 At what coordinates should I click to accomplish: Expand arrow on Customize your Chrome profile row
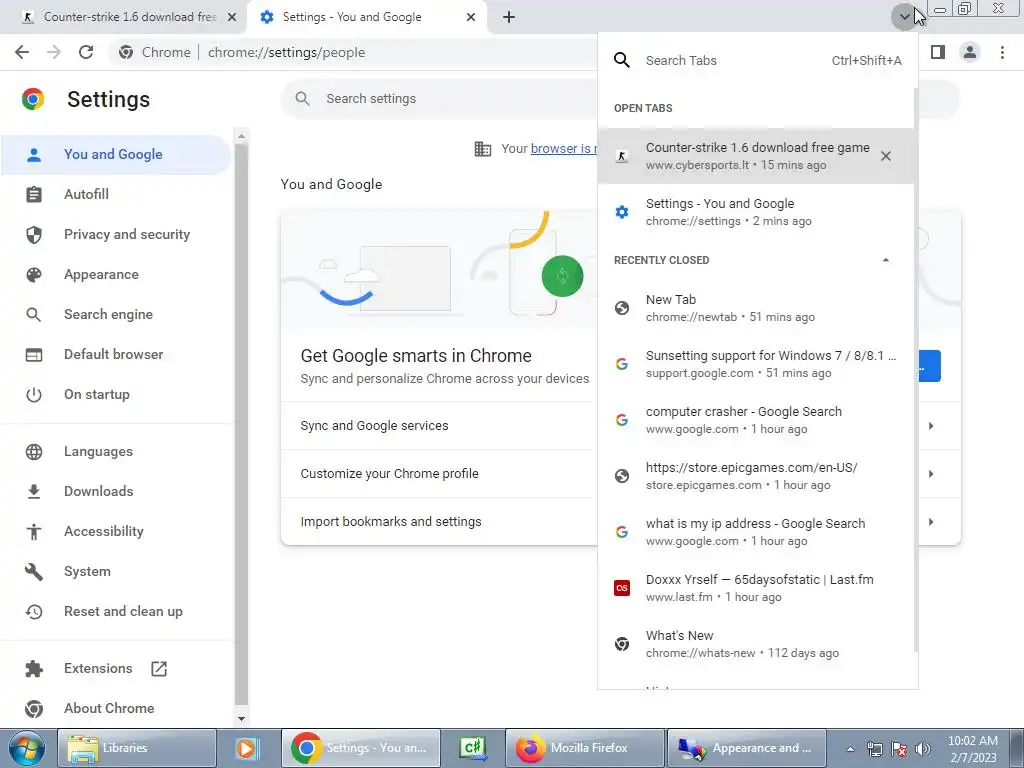point(931,474)
